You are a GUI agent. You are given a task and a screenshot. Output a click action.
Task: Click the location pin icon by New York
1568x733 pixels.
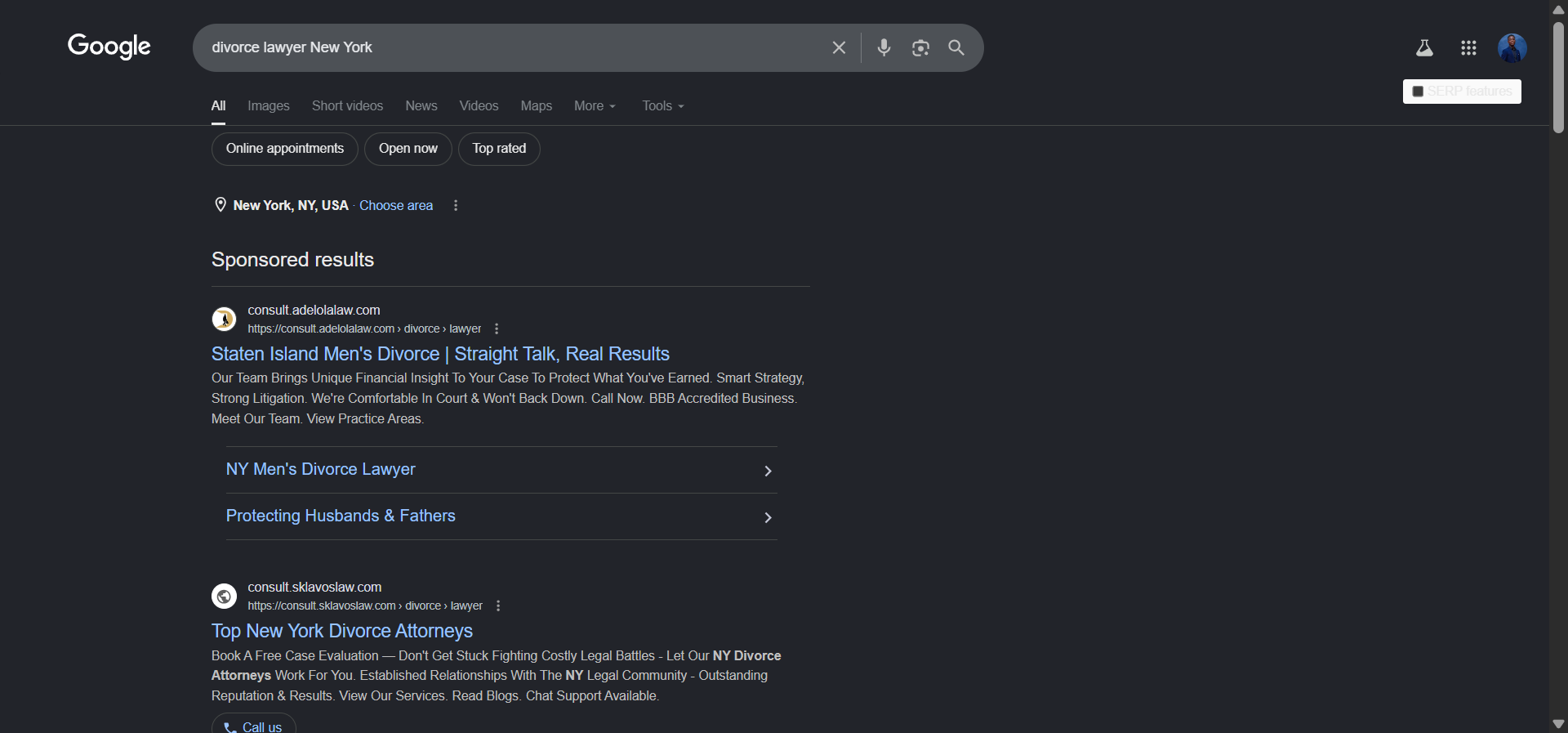tap(220, 204)
